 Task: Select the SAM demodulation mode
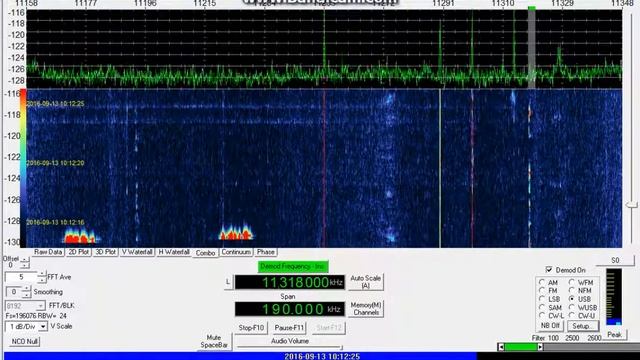click(542, 307)
